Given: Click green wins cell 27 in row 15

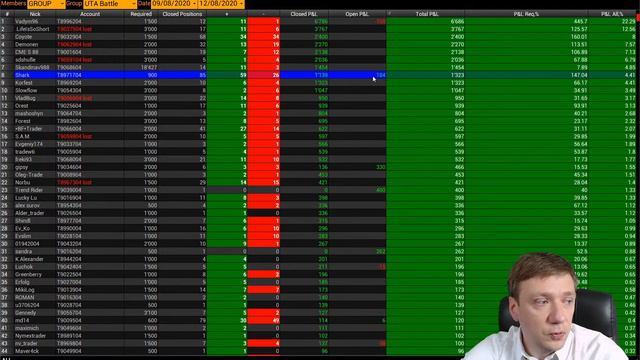Looking at the screenshot, I should [227, 129].
